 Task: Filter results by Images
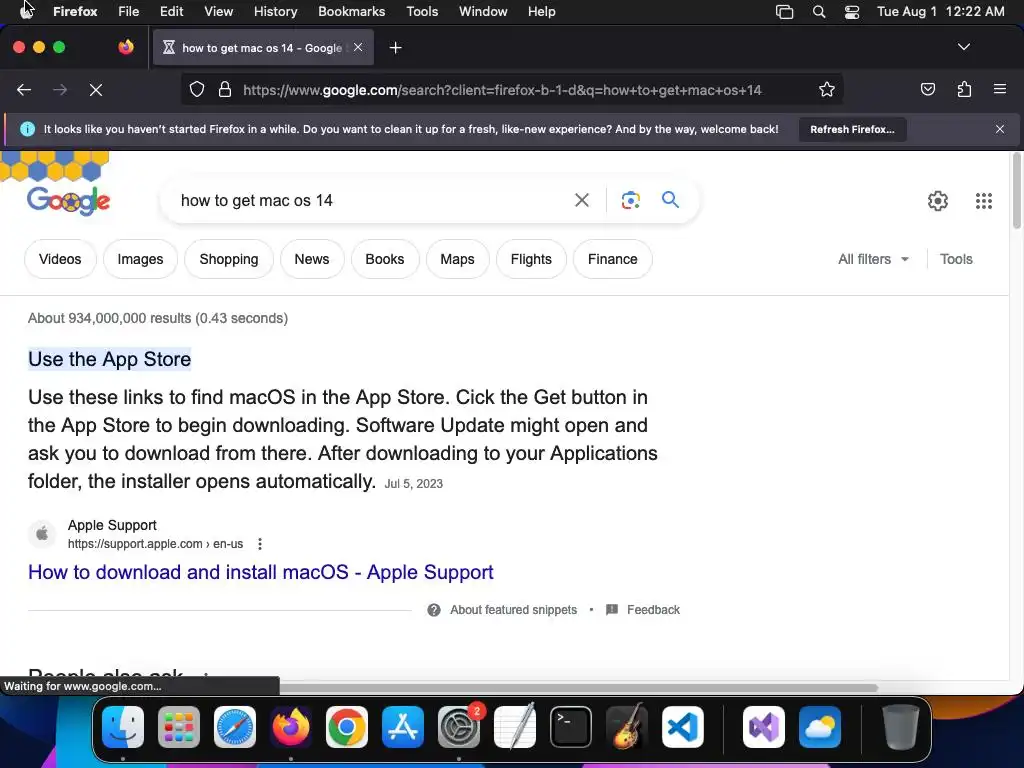point(140,259)
